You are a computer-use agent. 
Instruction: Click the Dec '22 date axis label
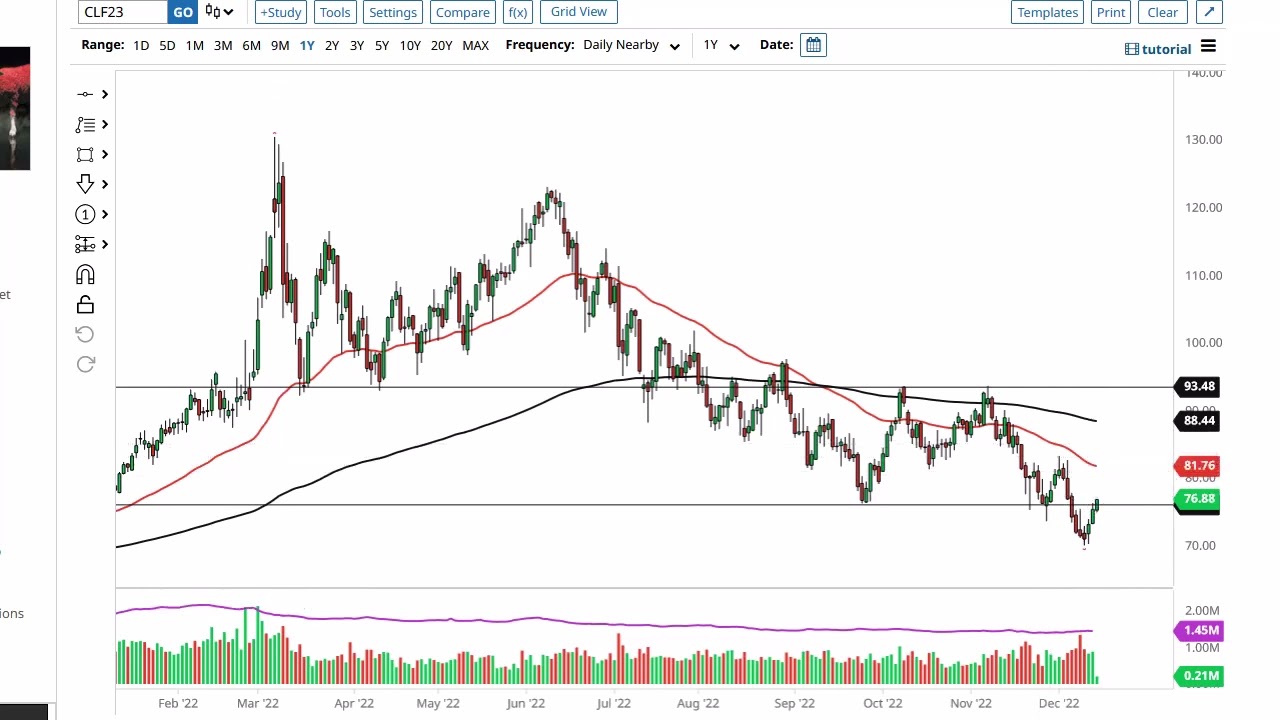(x=1059, y=703)
